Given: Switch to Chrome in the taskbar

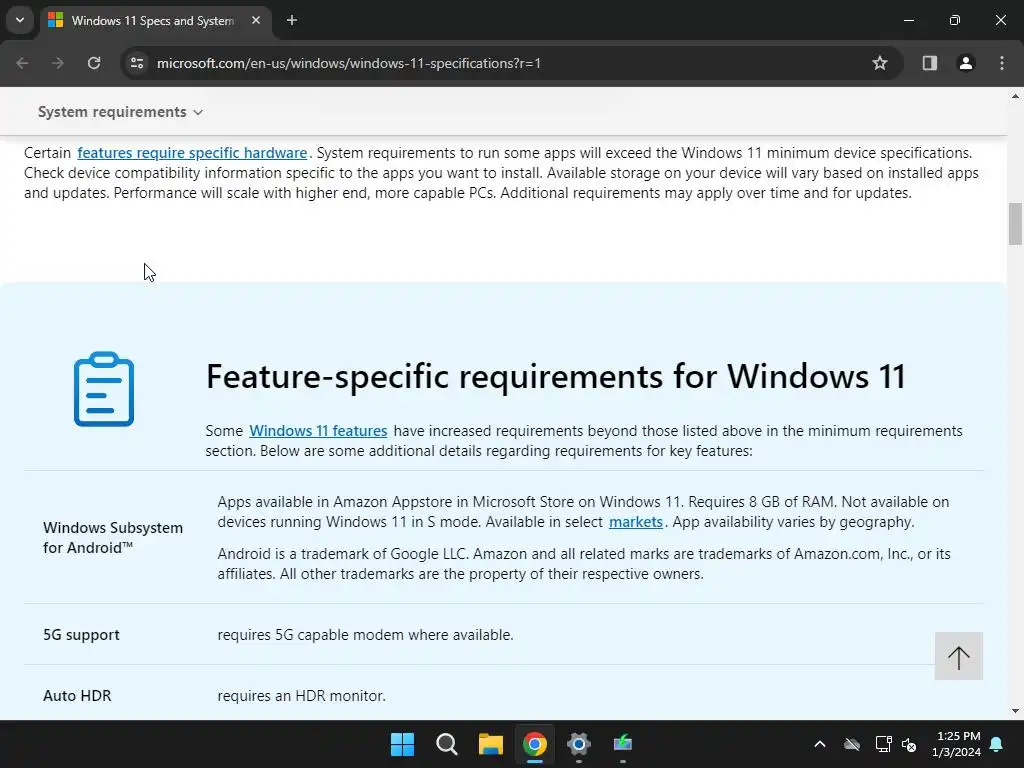Looking at the screenshot, I should tap(534, 744).
